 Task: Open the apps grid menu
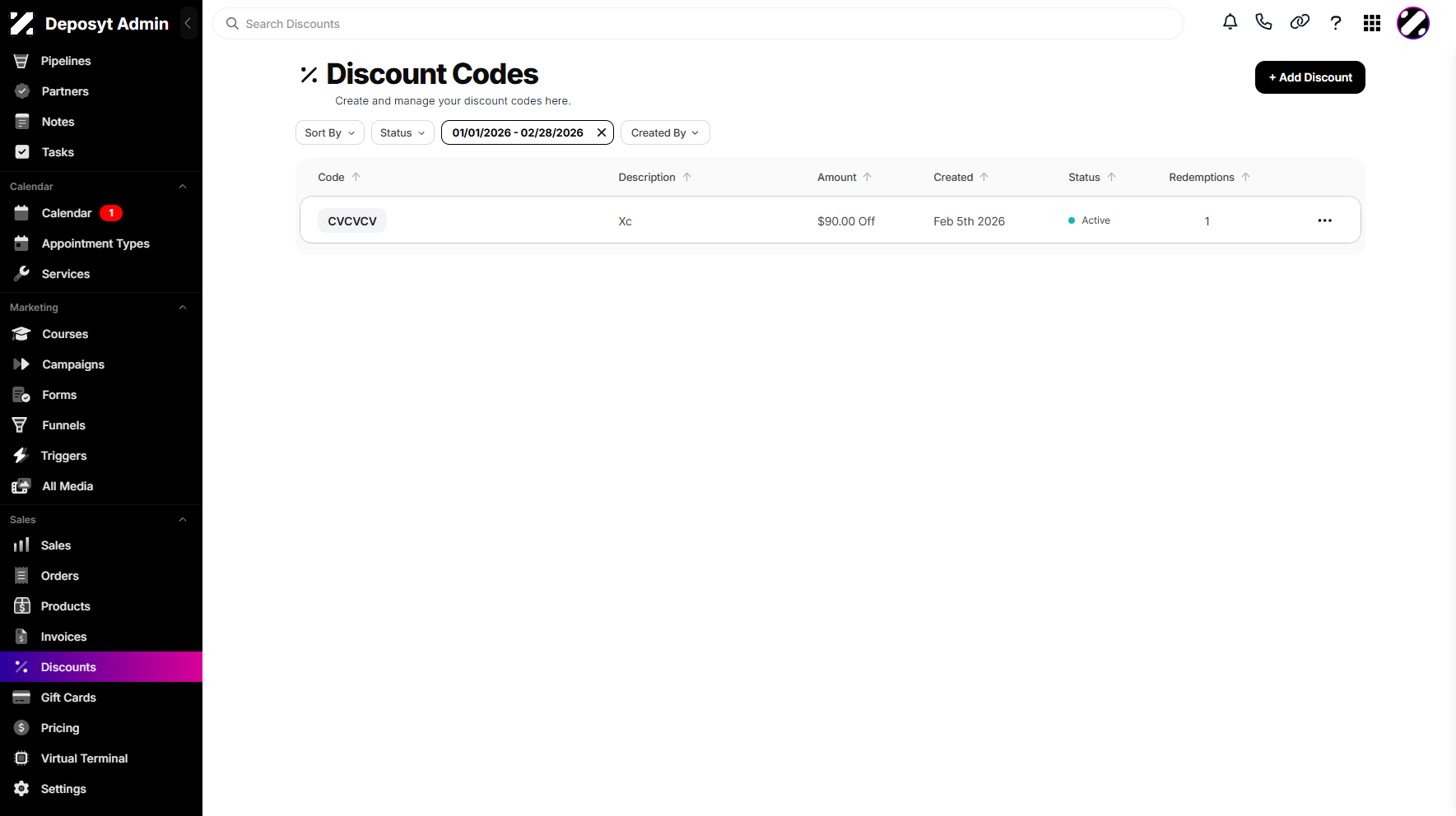pyautogui.click(x=1372, y=23)
